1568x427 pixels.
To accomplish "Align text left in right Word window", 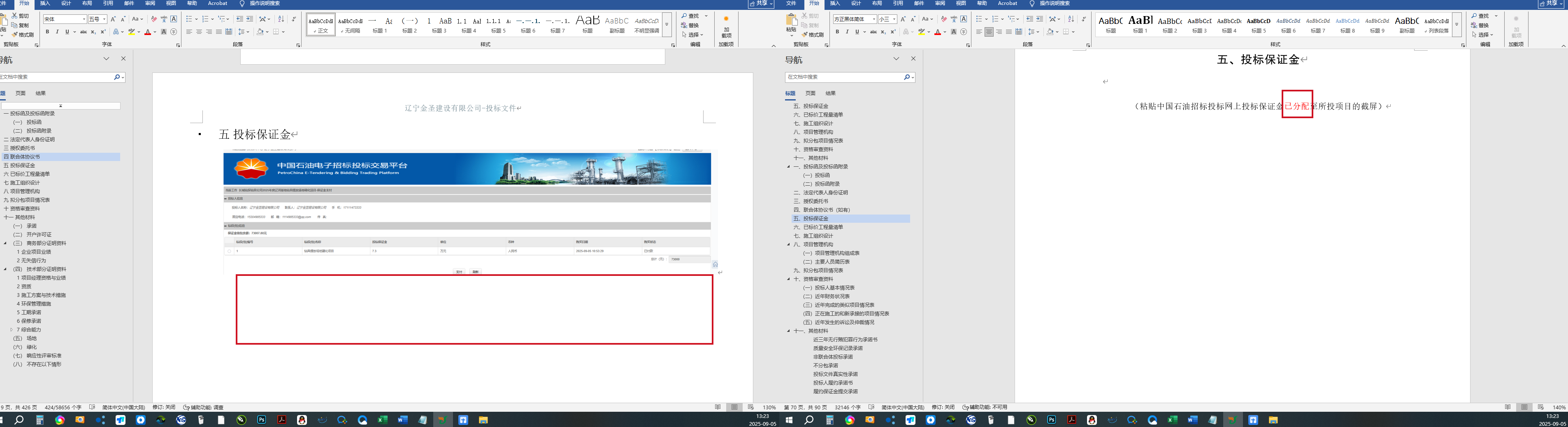I will pos(979,32).
